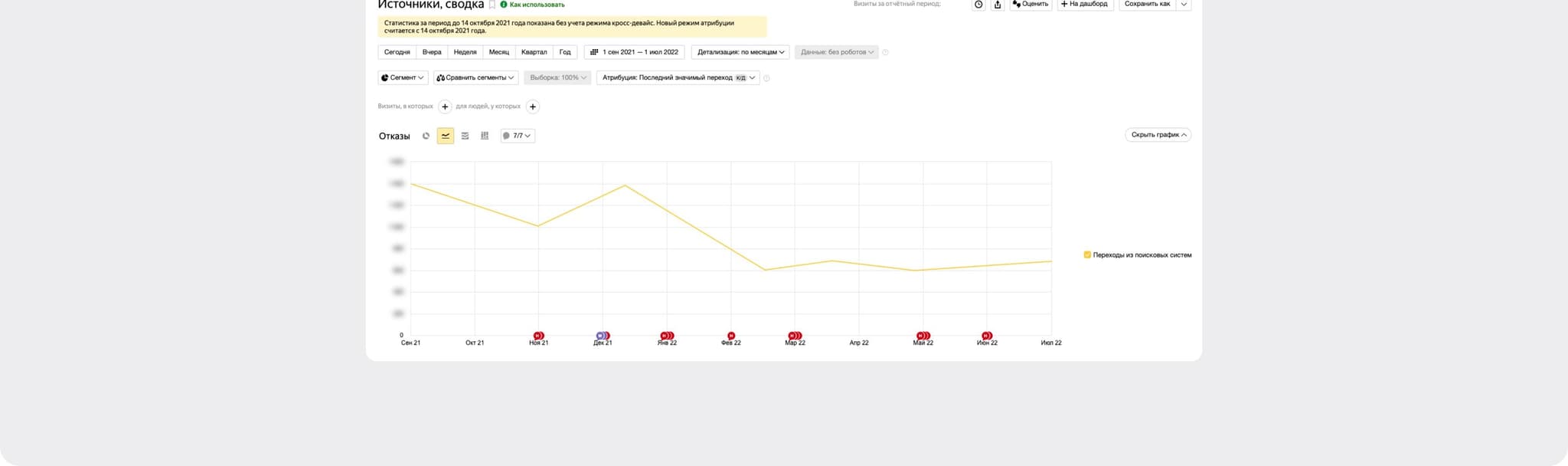Screen dimensions: 1568x466
Task: Select the pie chart view icon
Action: (x=426, y=136)
